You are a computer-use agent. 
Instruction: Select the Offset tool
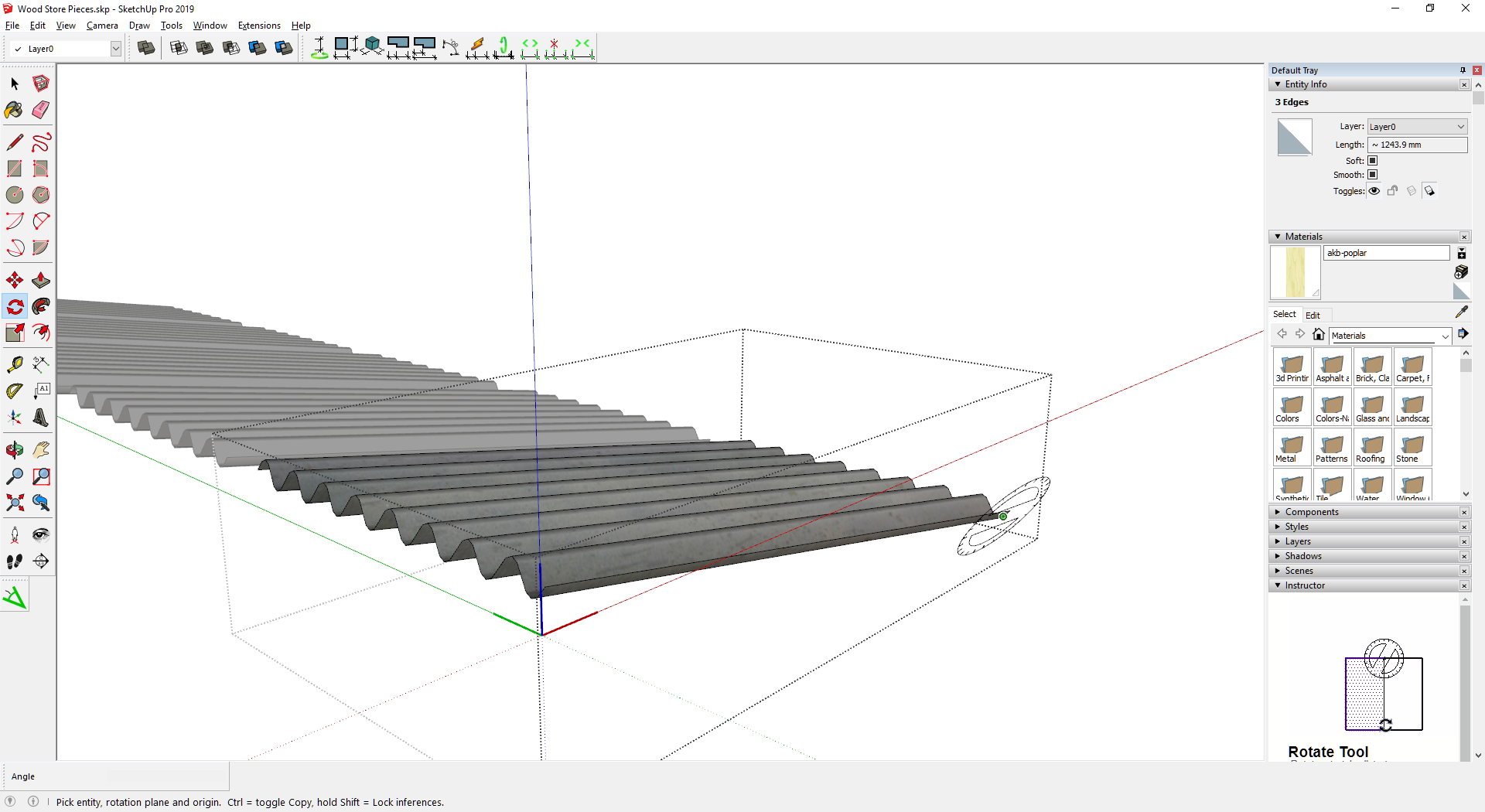click(x=41, y=333)
